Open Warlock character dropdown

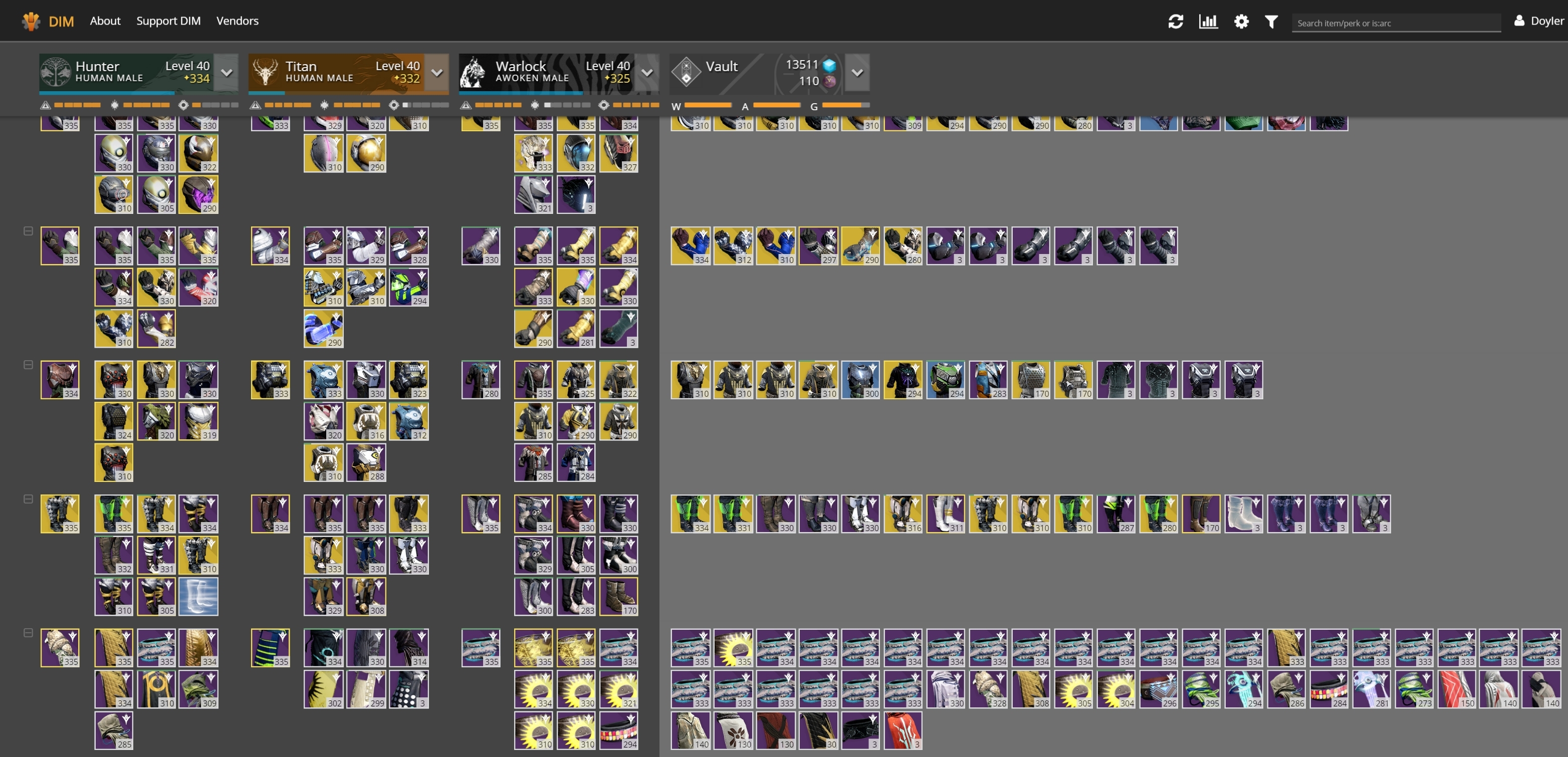pyautogui.click(x=647, y=73)
